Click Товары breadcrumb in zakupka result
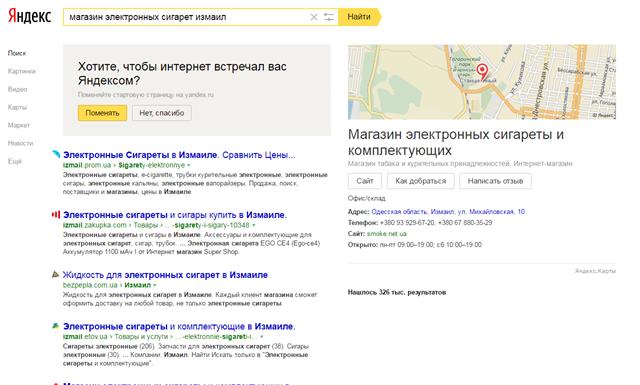 pos(146,225)
